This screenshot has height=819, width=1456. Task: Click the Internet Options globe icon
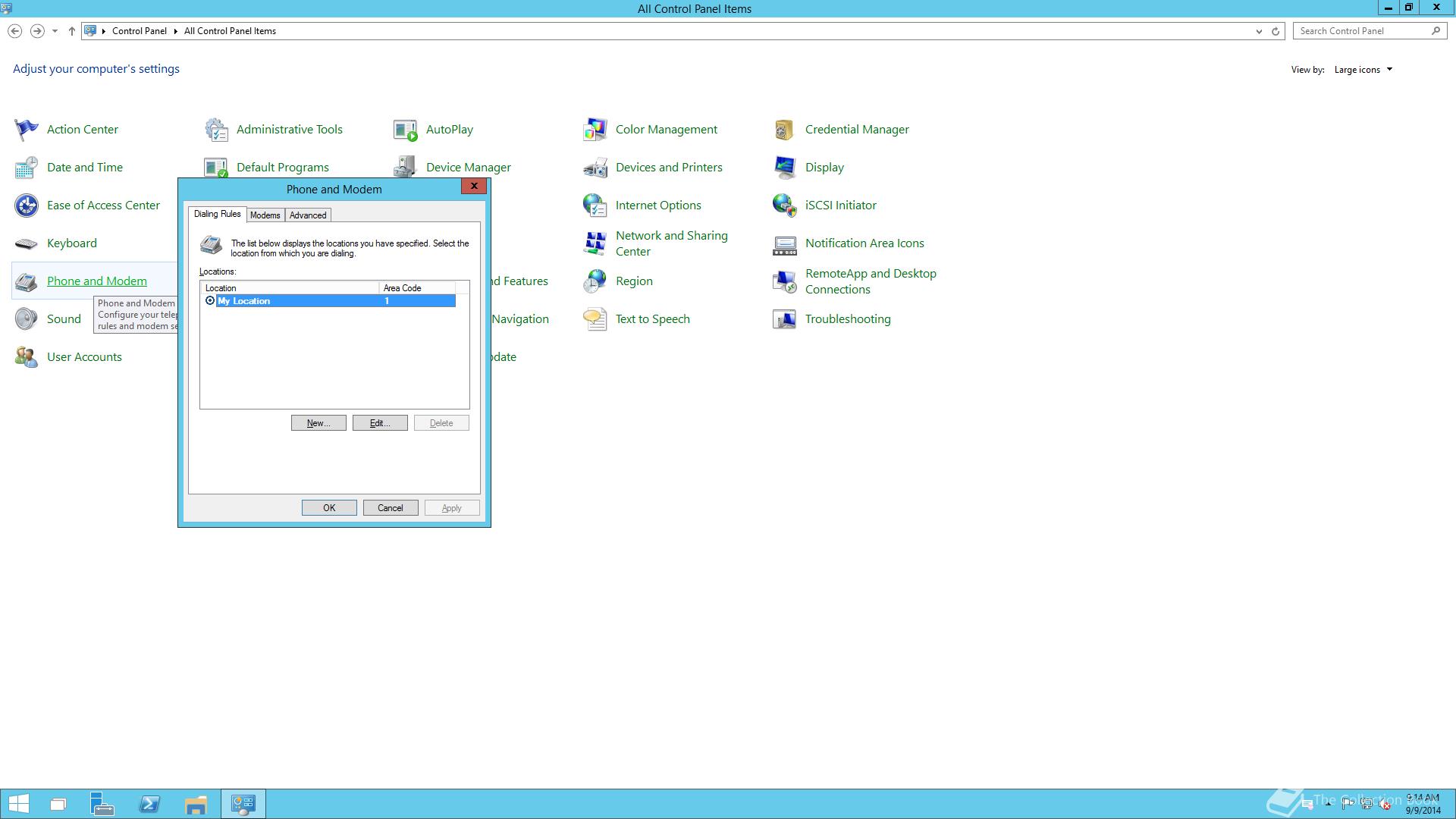[x=595, y=206]
